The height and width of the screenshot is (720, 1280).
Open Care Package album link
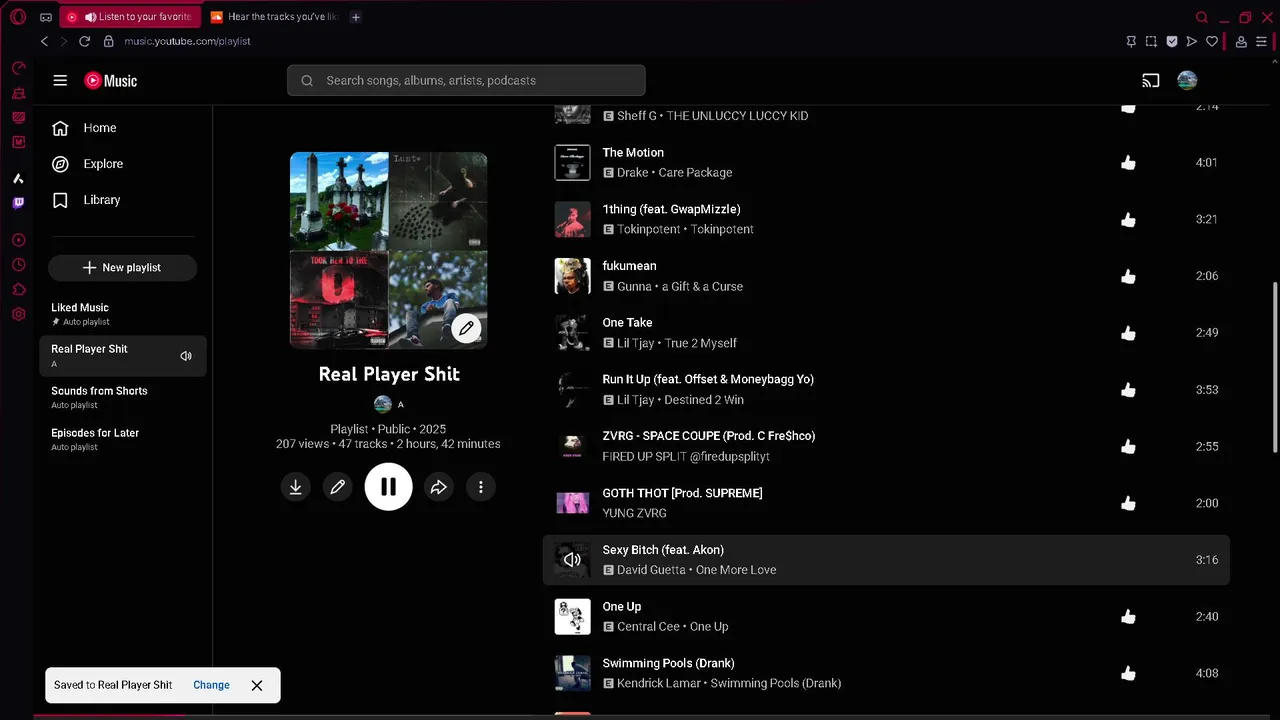(695, 172)
